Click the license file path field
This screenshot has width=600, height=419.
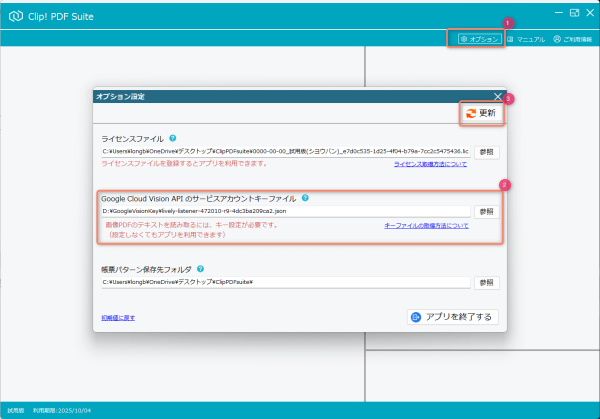[285, 152]
